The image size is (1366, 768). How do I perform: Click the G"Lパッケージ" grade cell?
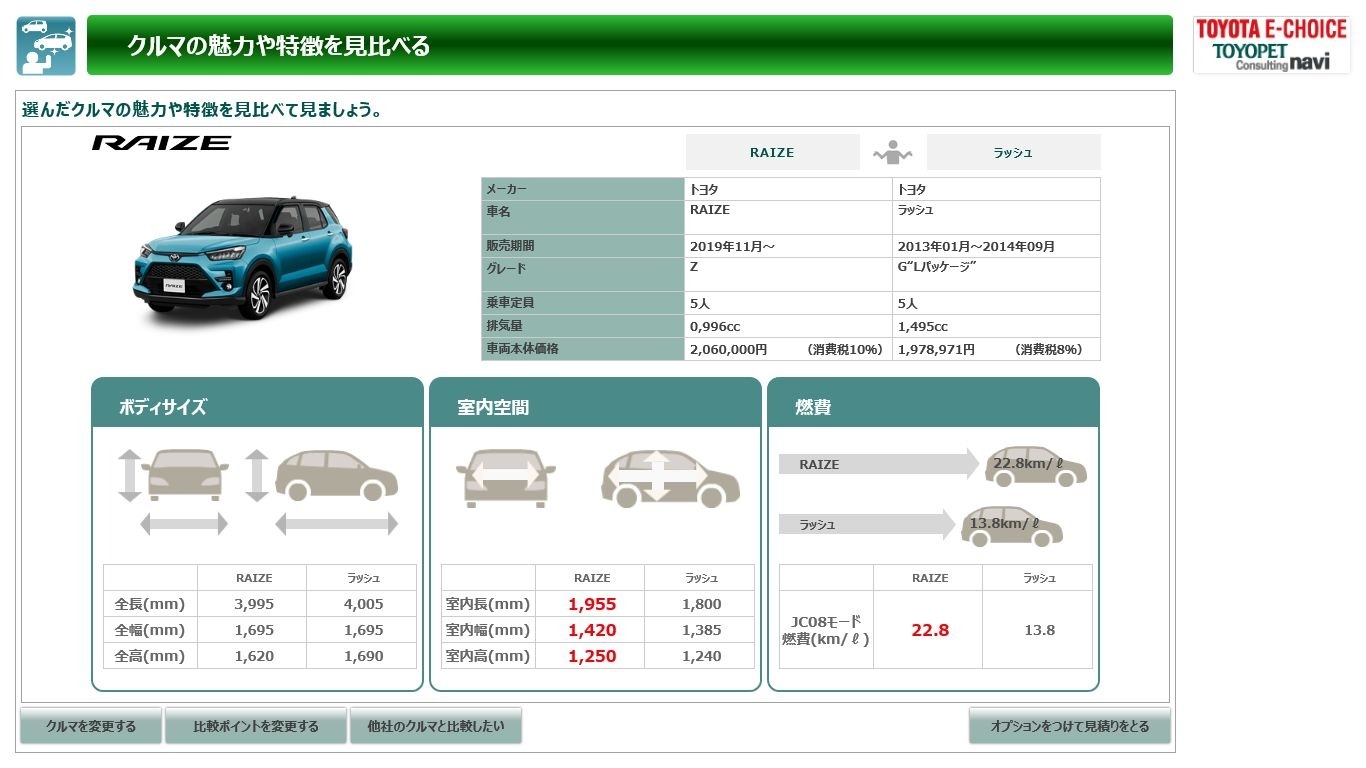pos(996,274)
